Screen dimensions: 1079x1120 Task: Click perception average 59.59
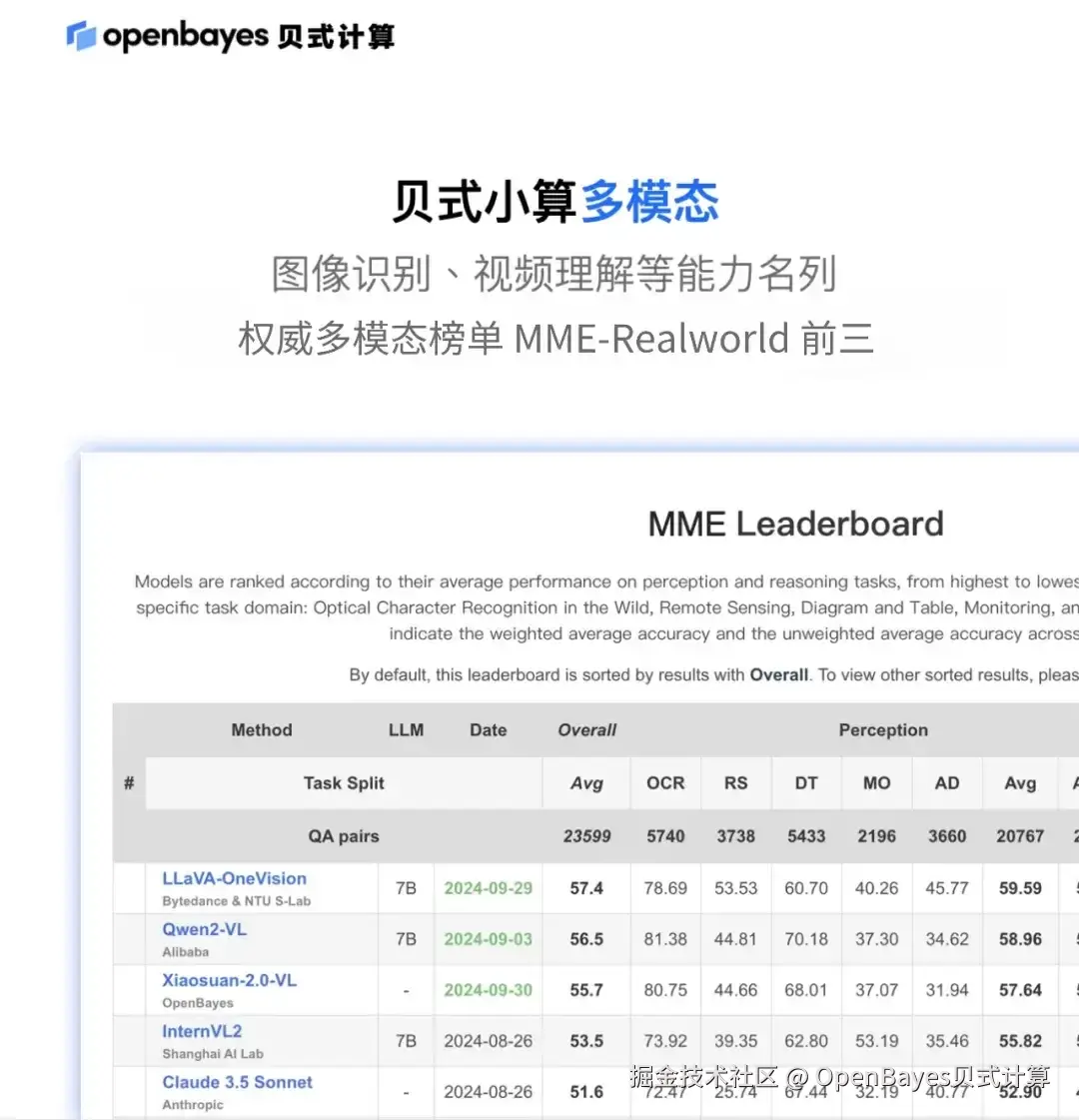coord(1020,888)
